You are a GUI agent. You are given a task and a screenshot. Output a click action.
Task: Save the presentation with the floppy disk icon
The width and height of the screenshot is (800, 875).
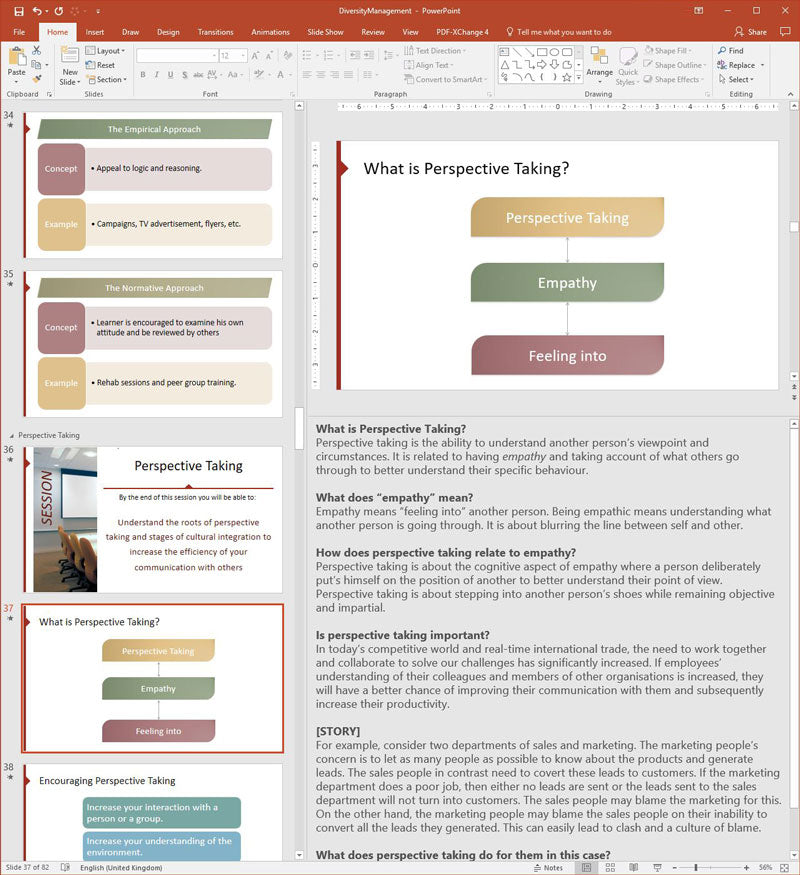click(x=19, y=11)
